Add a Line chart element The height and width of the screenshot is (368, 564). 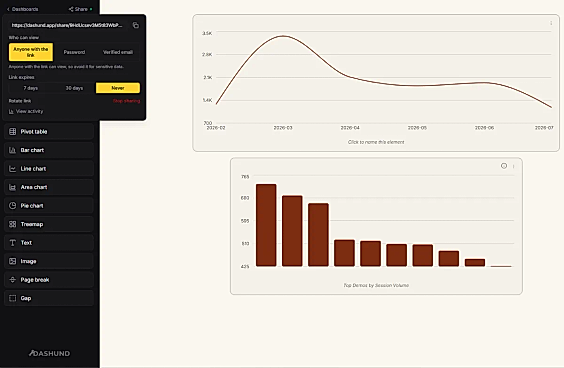pyautogui.click(x=49, y=169)
